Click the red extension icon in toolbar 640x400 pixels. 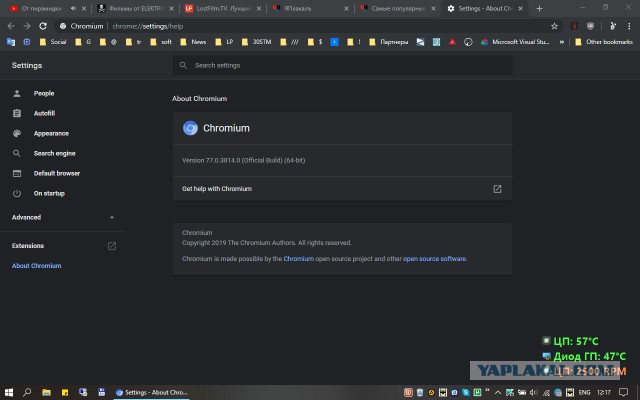pos(574,26)
